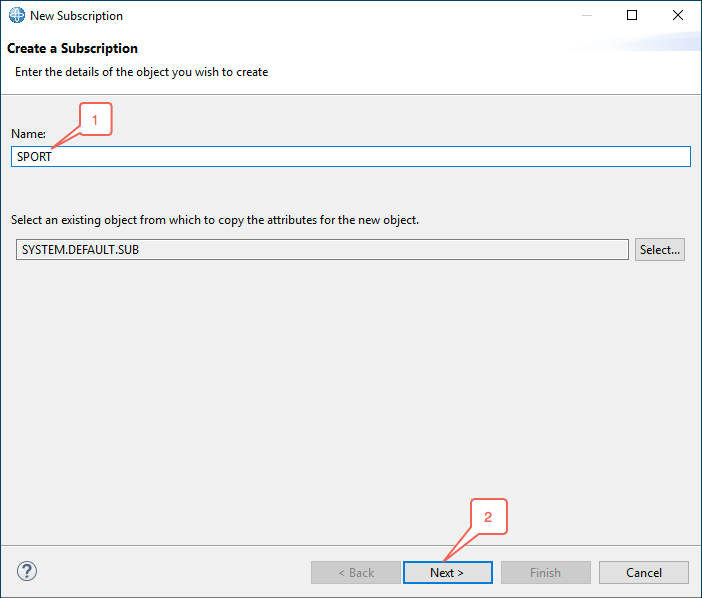Click the New Subscription title bar text
Image resolution: width=702 pixels, height=598 pixels.
click(77, 16)
